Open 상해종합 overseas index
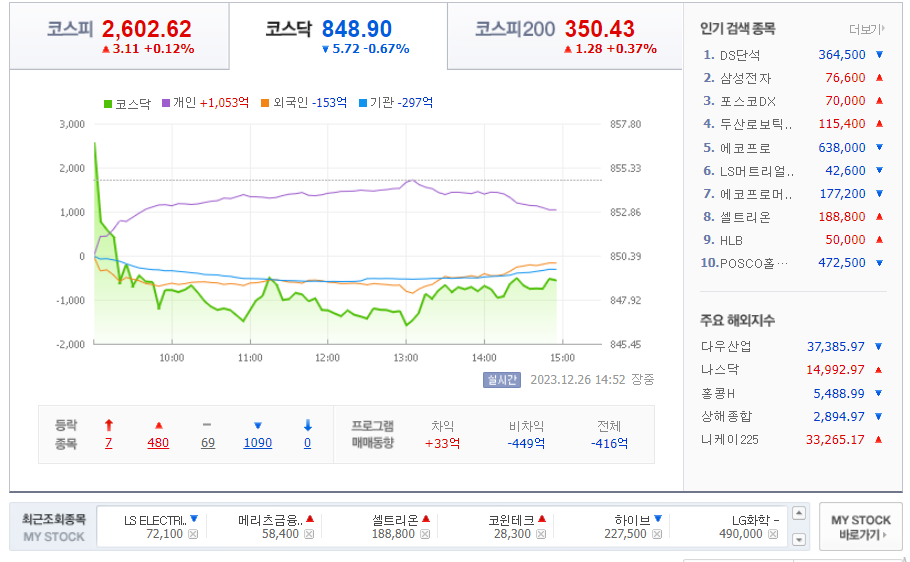910x562 pixels. tap(726, 417)
